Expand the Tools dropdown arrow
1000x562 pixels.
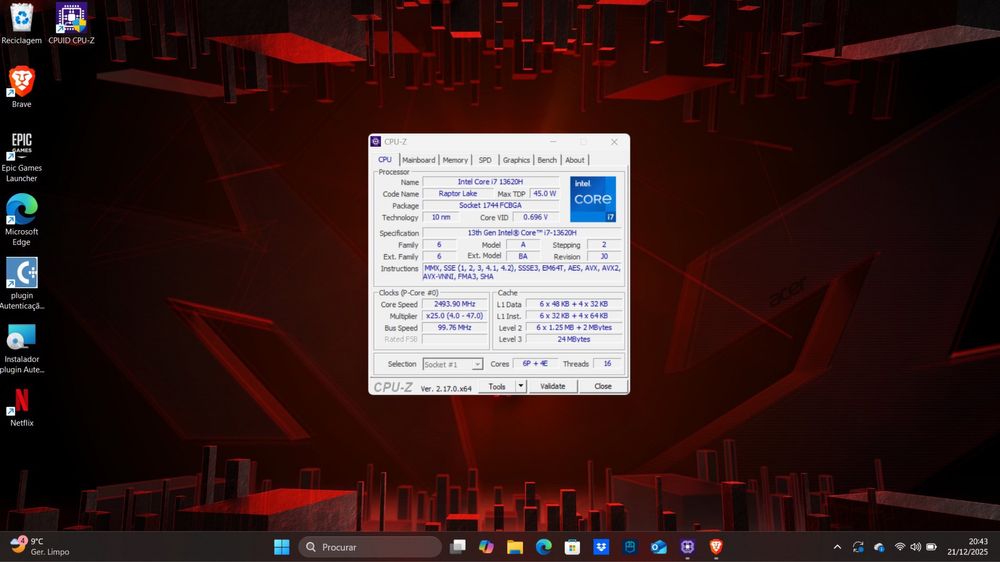[521, 387]
